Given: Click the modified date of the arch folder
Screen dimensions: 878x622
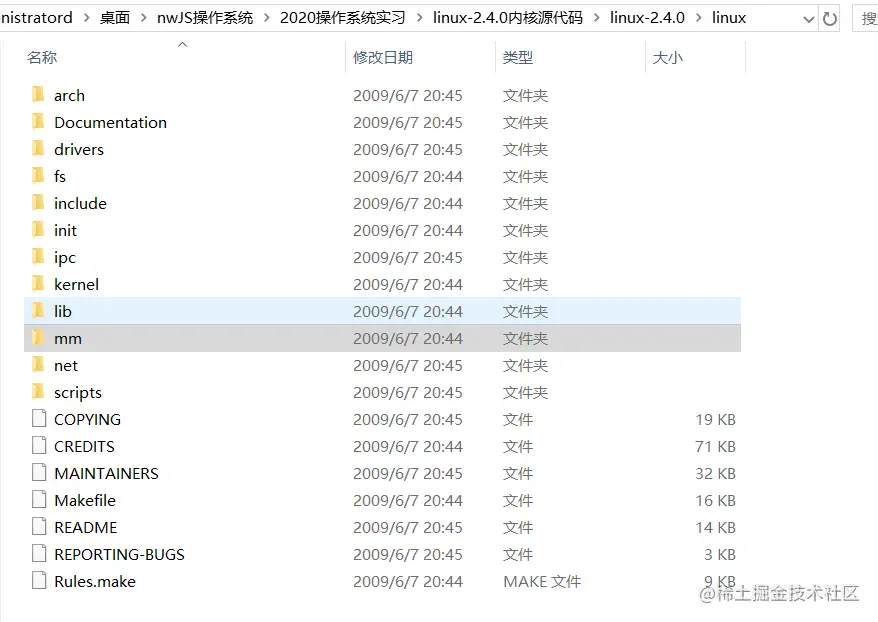Looking at the screenshot, I should point(408,96).
